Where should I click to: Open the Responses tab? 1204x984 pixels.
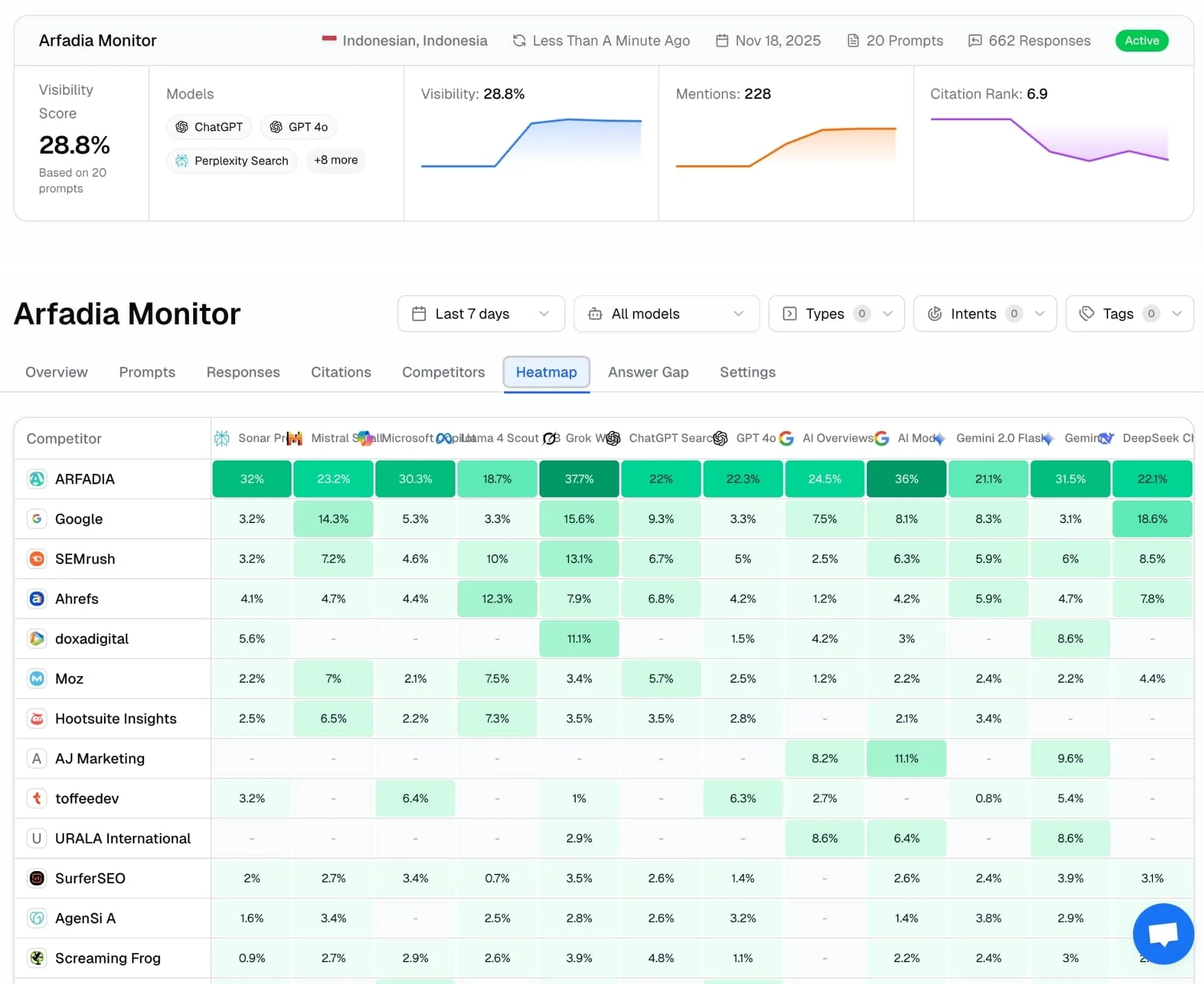tap(243, 372)
